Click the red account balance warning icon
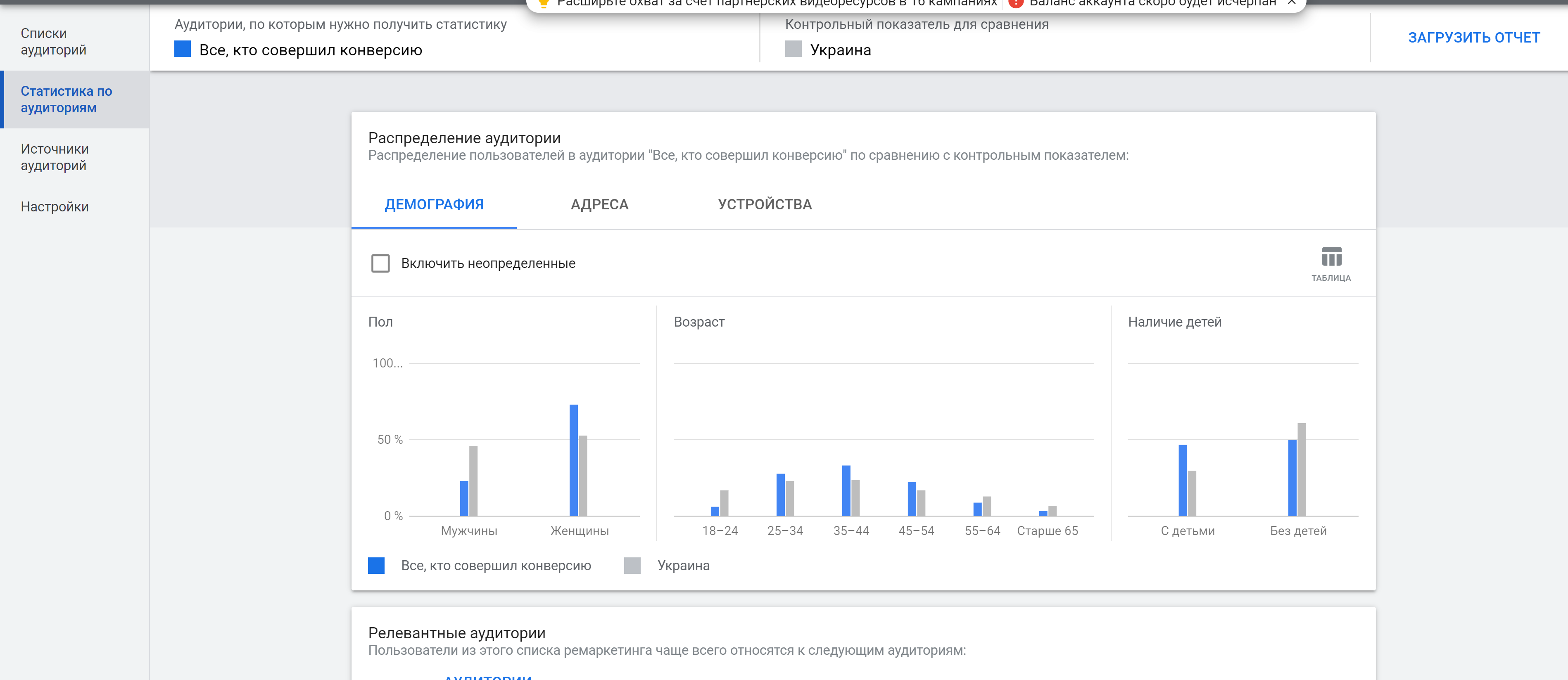Image resolution: width=1568 pixels, height=680 pixels. coord(1015,3)
